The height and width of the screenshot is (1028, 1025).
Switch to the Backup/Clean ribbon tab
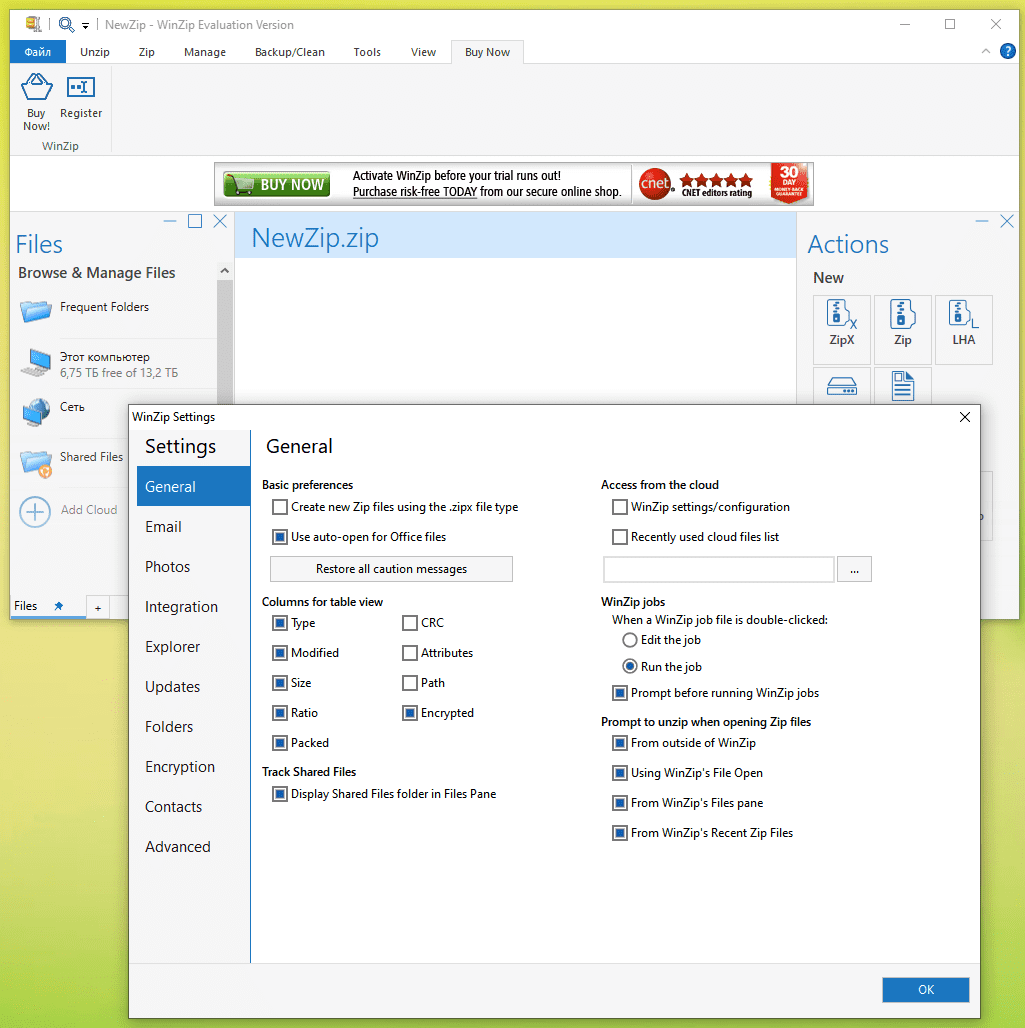pyautogui.click(x=289, y=52)
